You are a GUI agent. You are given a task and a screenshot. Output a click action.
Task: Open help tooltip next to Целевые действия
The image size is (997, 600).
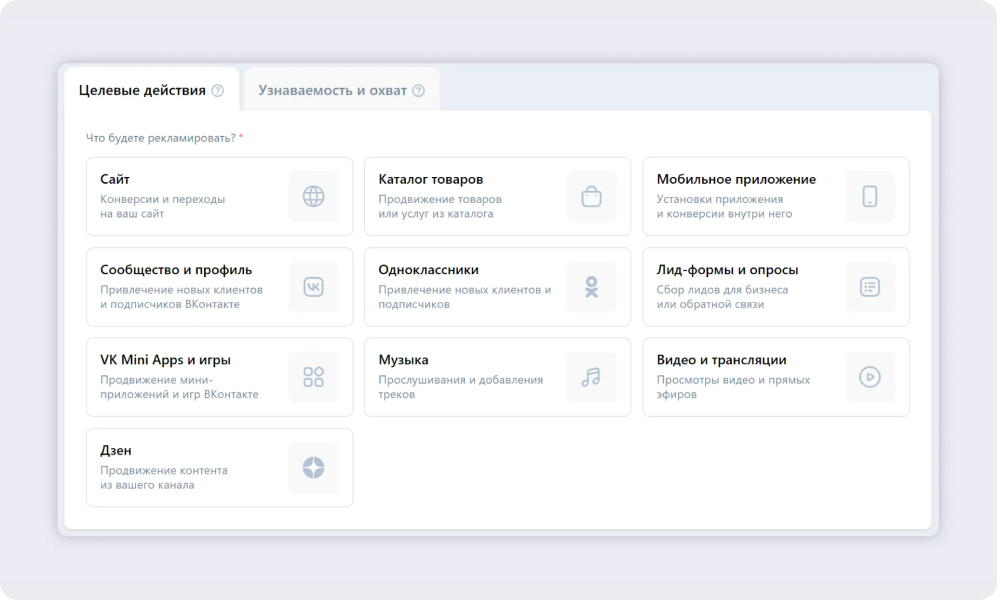pos(217,90)
